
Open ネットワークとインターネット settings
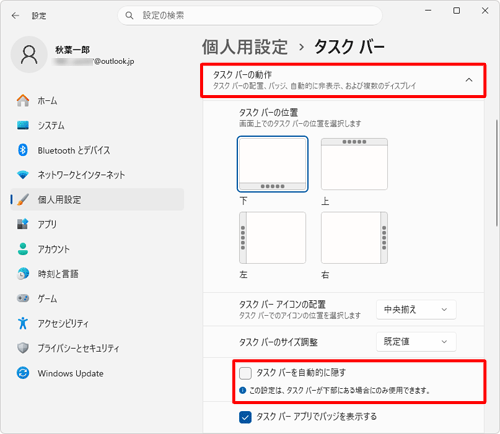click(97, 175)
